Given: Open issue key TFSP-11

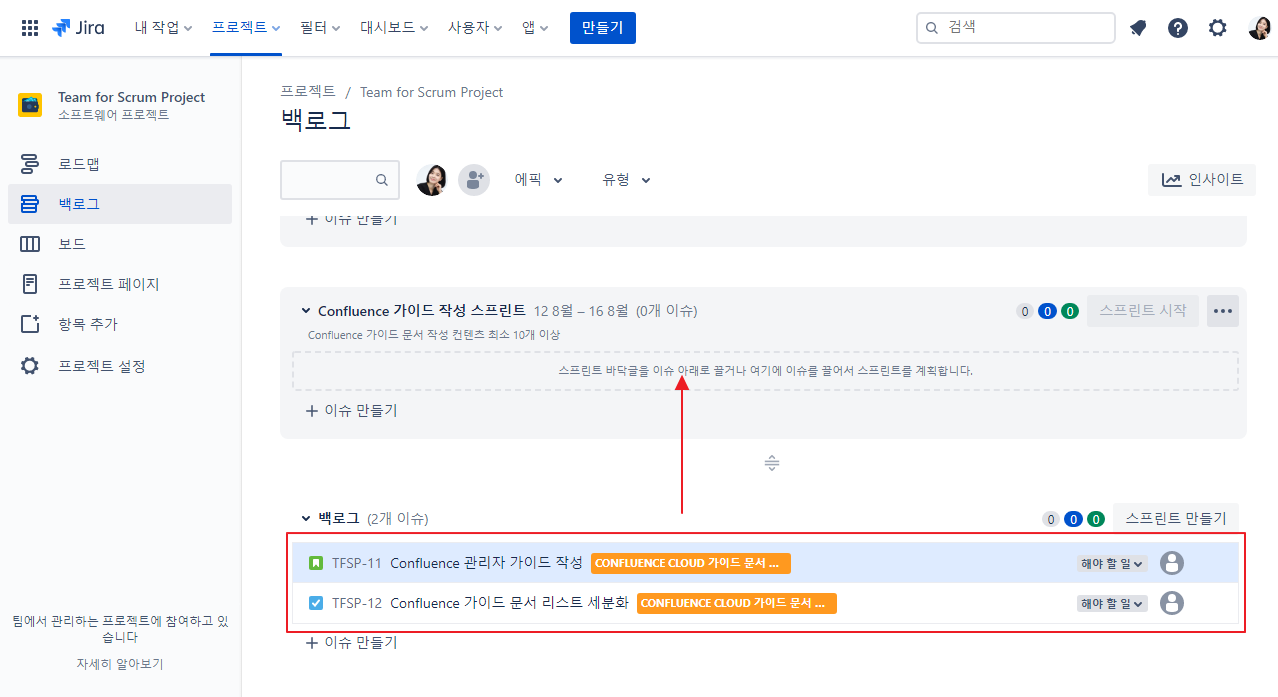Looking at the screenshot, I should (x=357, y=563).
